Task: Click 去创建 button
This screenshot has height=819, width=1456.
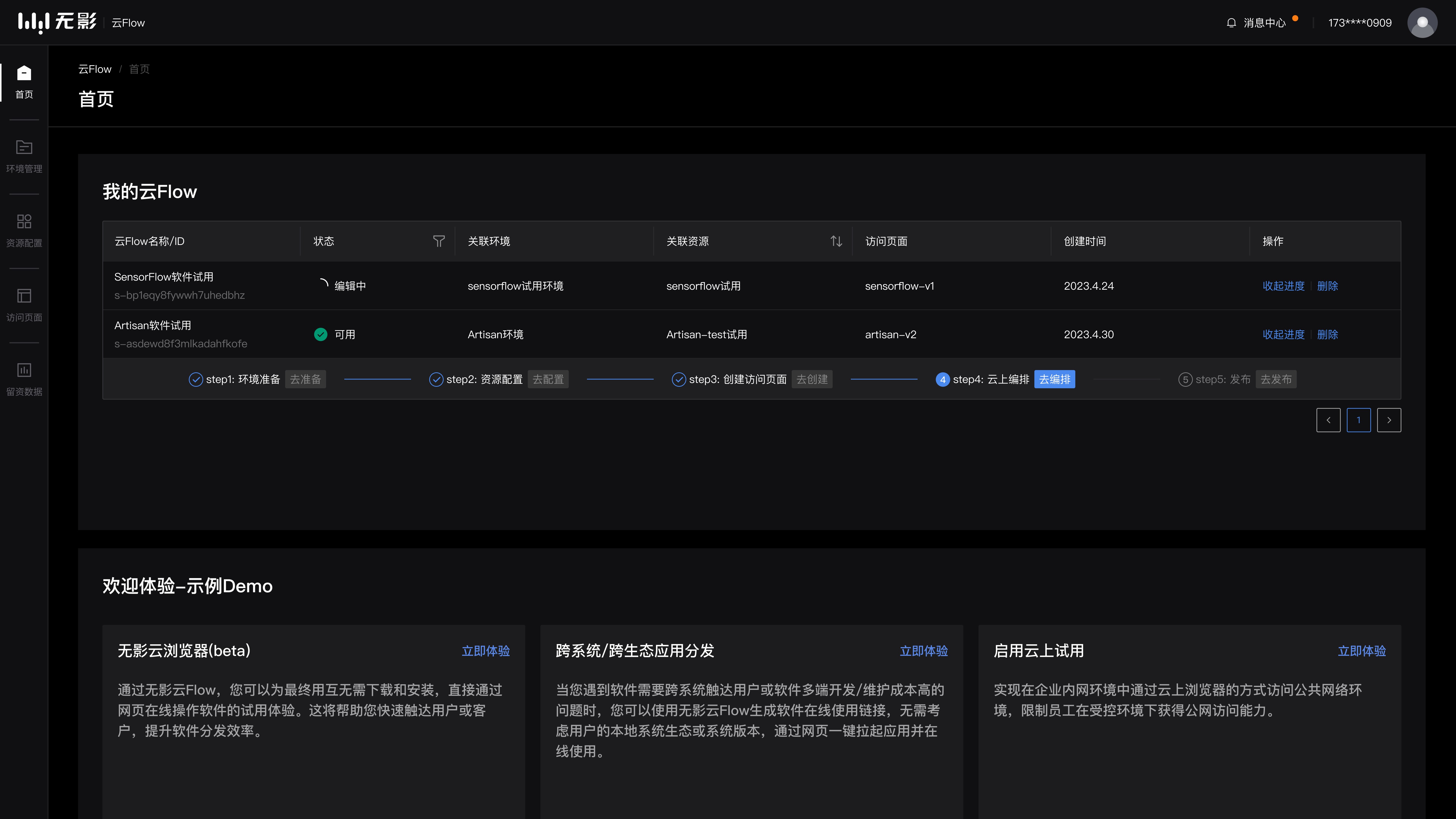Action: 812,379
